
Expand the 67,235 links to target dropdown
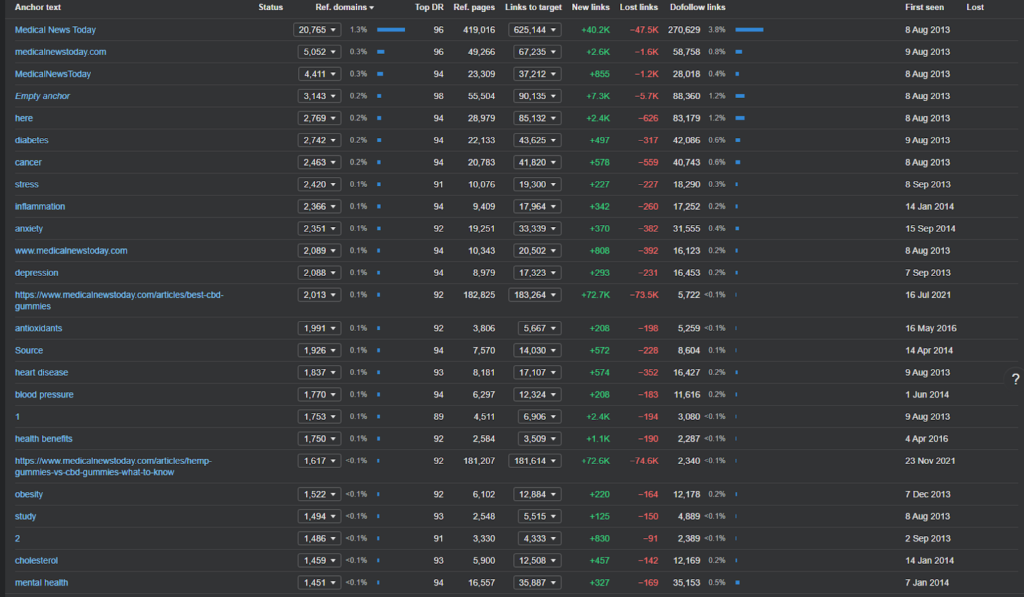[537, 52]
